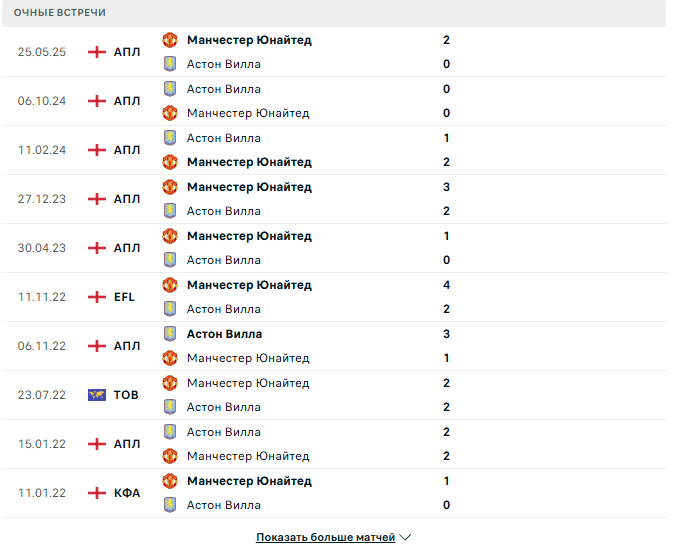This screenshot has height=554, width=673.
Task: Click Manchester United crest in 27.12.23 match
Action: (x=170, y=187)
